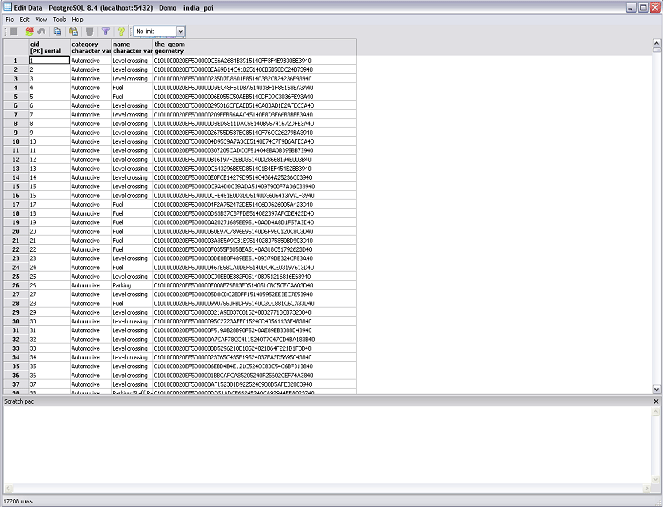Click the geometry value cell in row 35
663x507 pixels.
254,367
